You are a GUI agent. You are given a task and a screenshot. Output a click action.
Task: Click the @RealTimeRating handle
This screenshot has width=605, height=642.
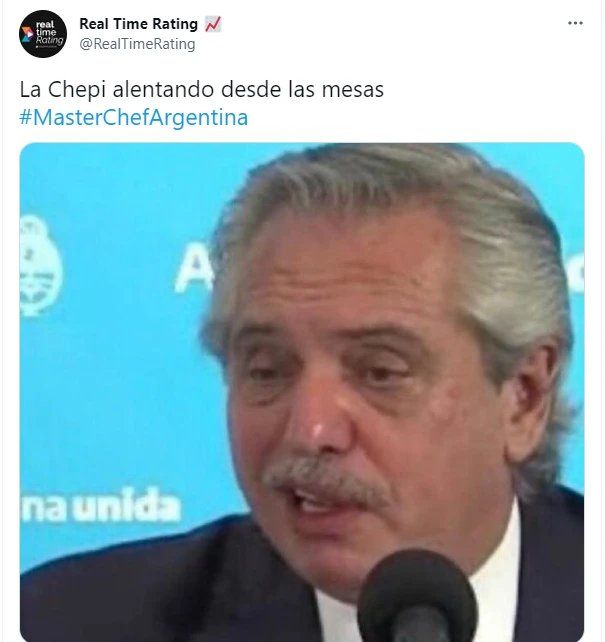137,44
